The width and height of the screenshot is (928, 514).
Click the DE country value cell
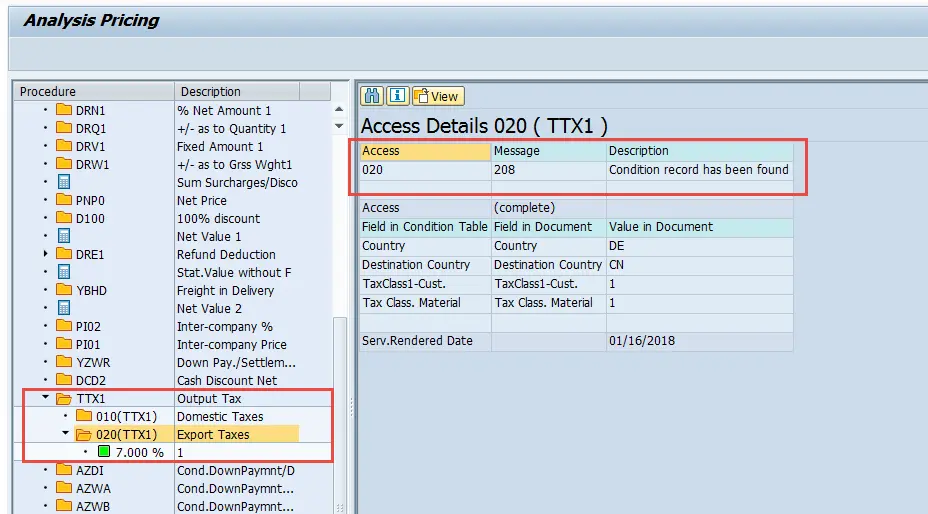click(699, 246)
